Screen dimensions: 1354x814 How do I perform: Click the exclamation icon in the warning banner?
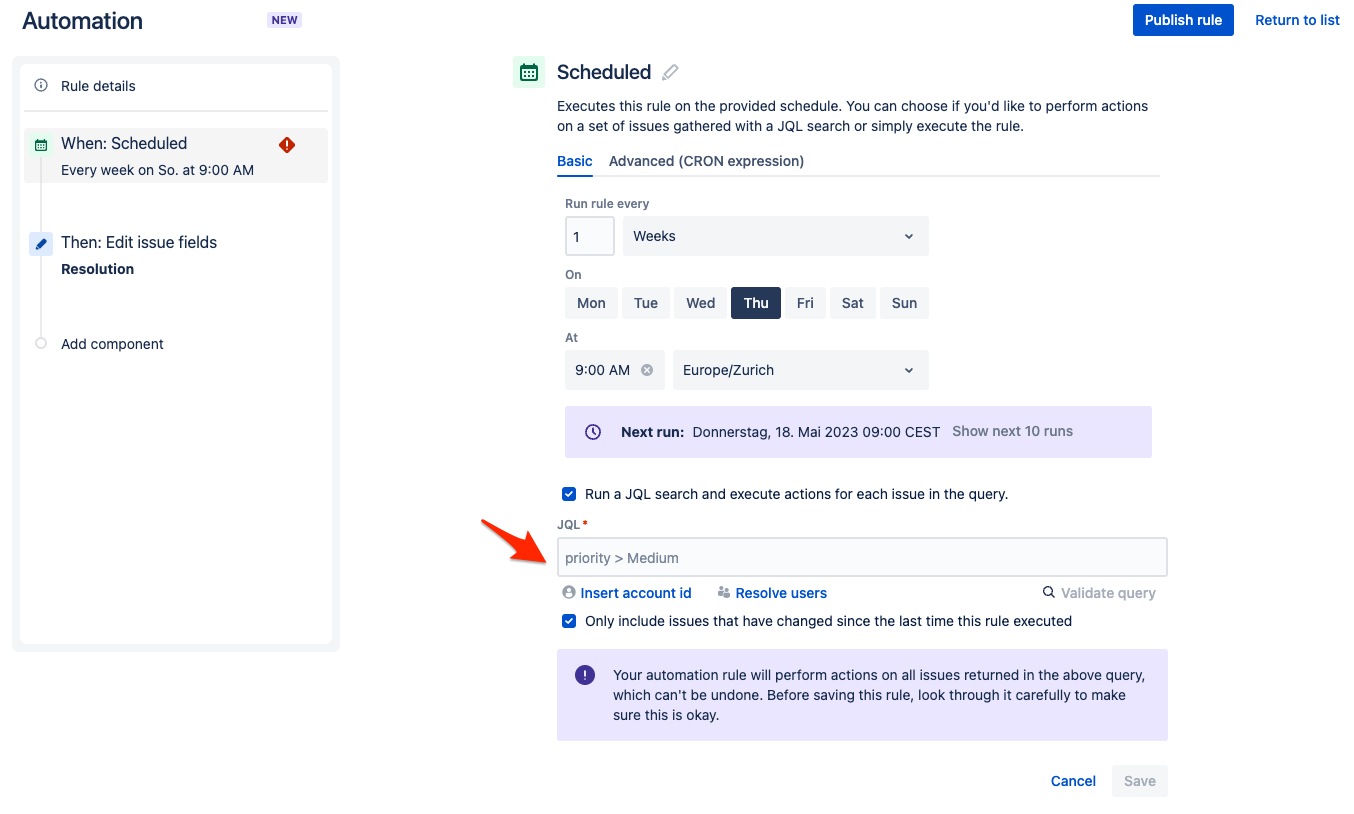tap(585, 675)
